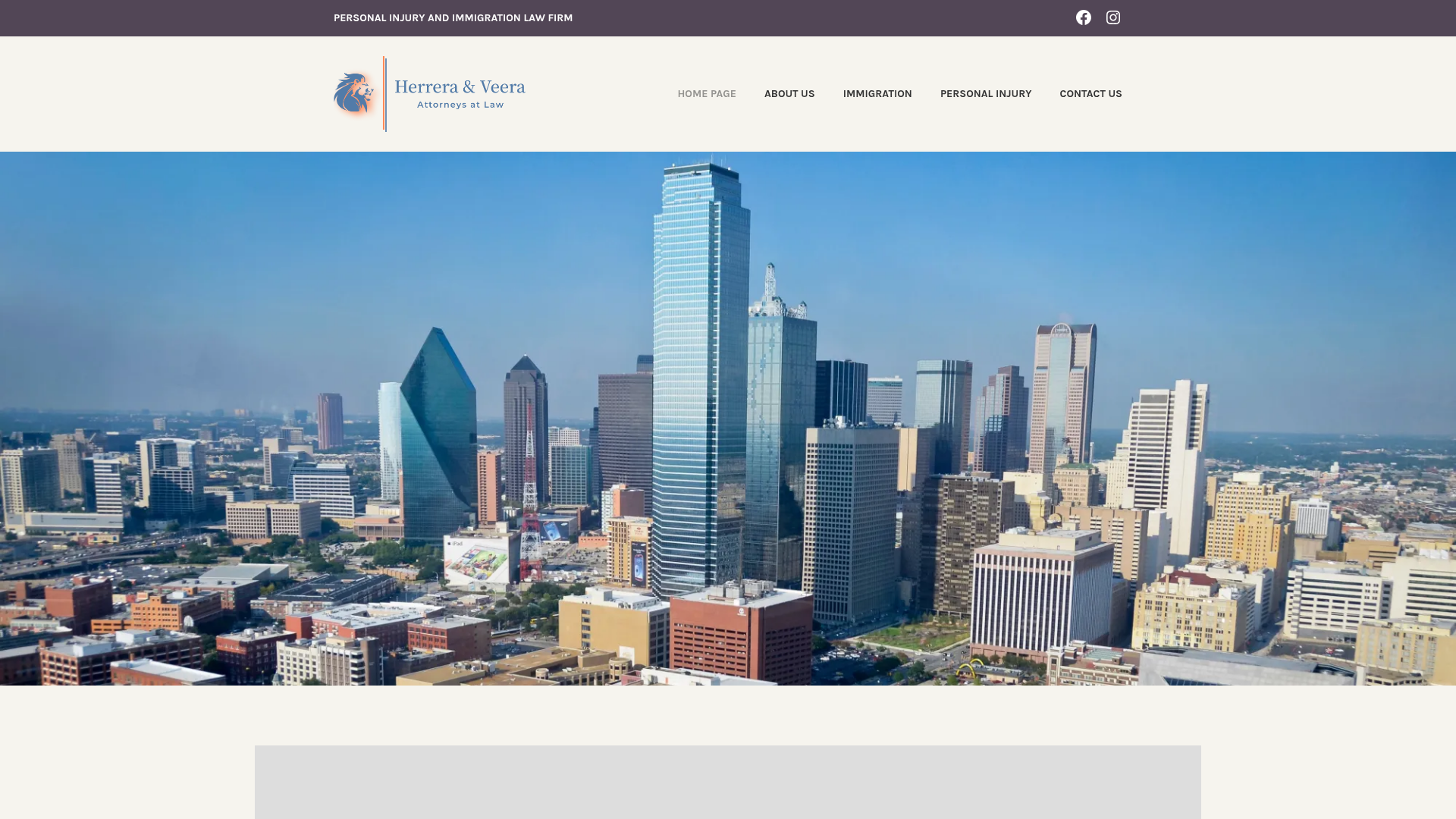The width and height of the screenshot is (1456, 819).
Task: Open the About Us menu item
Action: pyautogui.click(x=789, y=94)
